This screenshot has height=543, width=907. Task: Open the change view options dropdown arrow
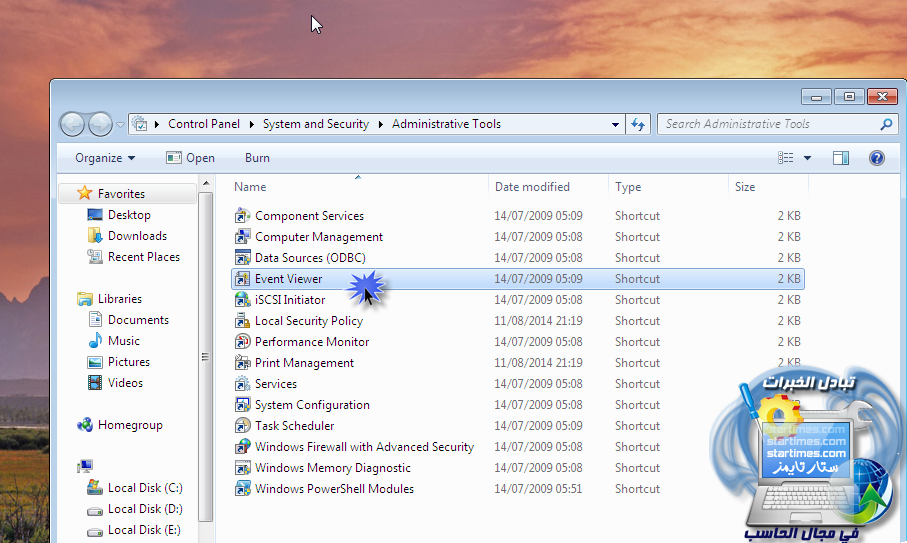[807, 158]
